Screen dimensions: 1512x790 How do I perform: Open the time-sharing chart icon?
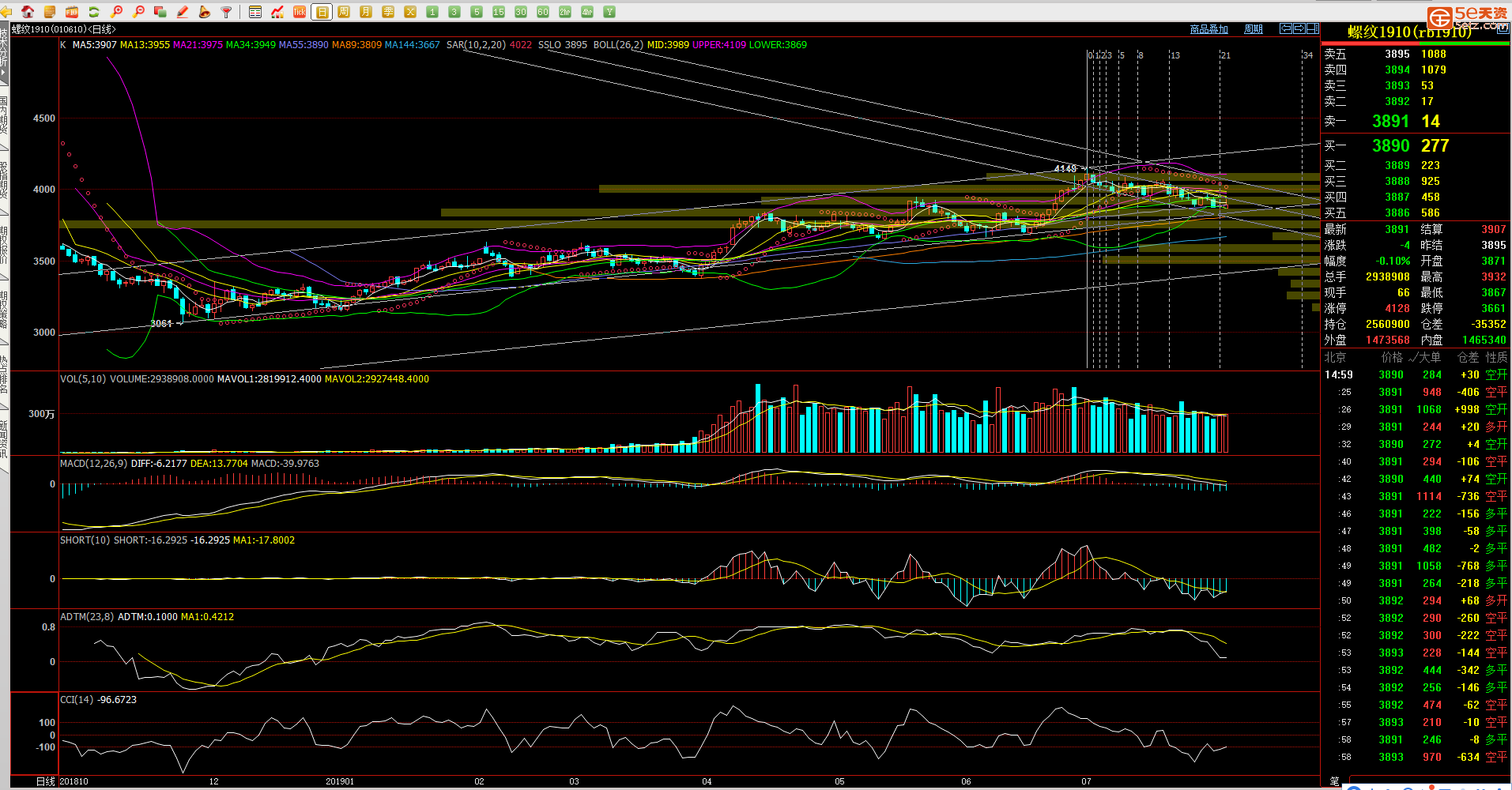277,12
